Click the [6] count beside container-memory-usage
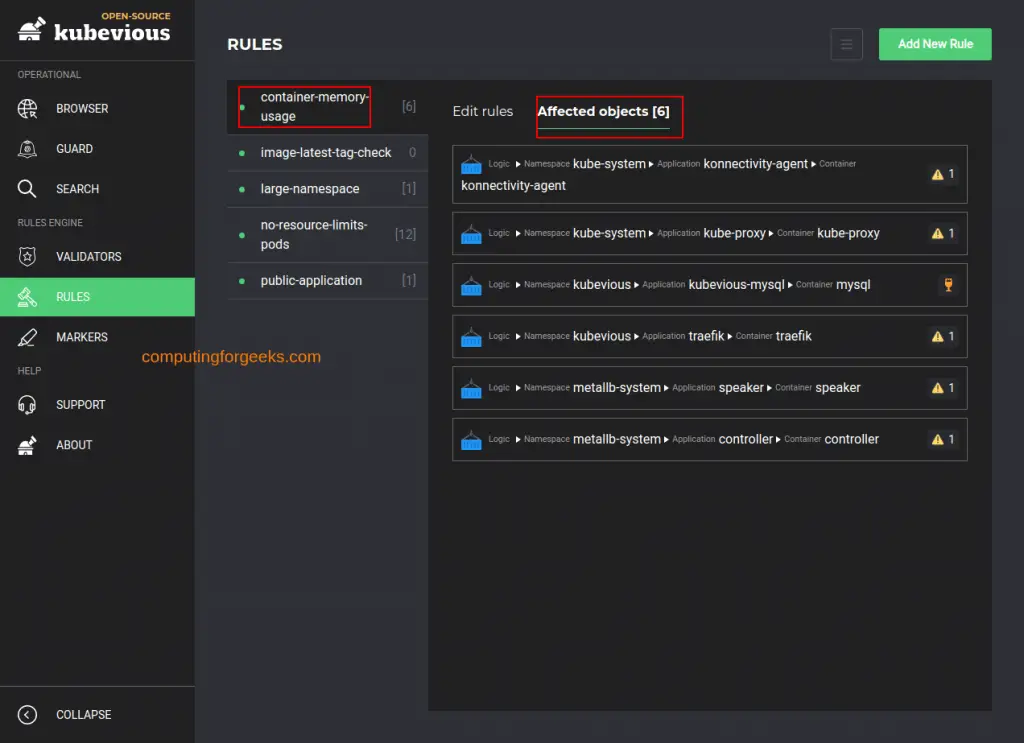This screenshot has height=743, width=1024. [x=409, y=106]
